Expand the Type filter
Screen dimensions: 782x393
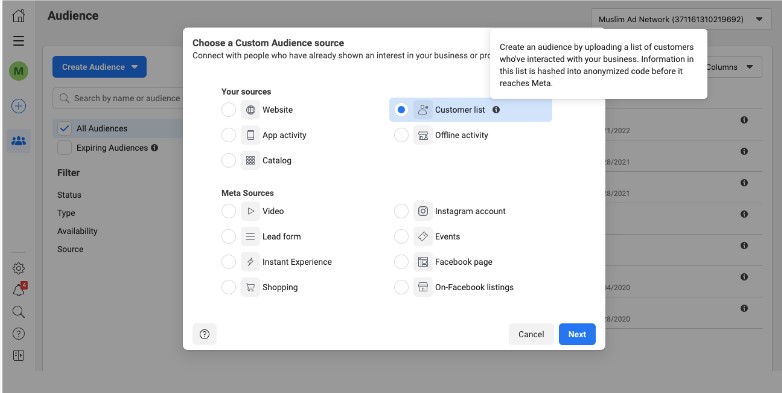[x=66, y=213]
